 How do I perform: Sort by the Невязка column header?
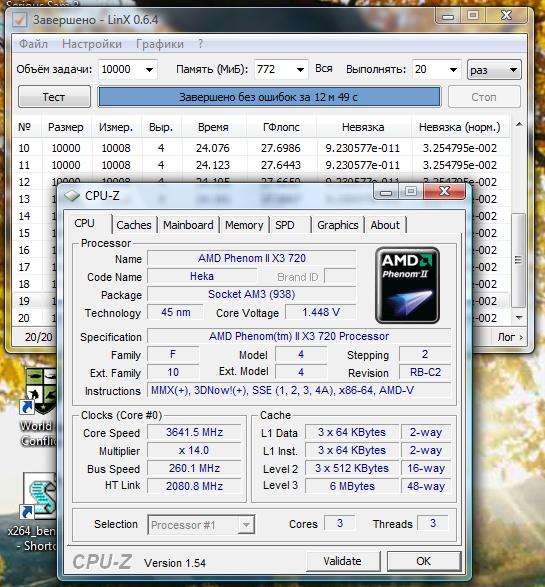[x=363, y=127]
